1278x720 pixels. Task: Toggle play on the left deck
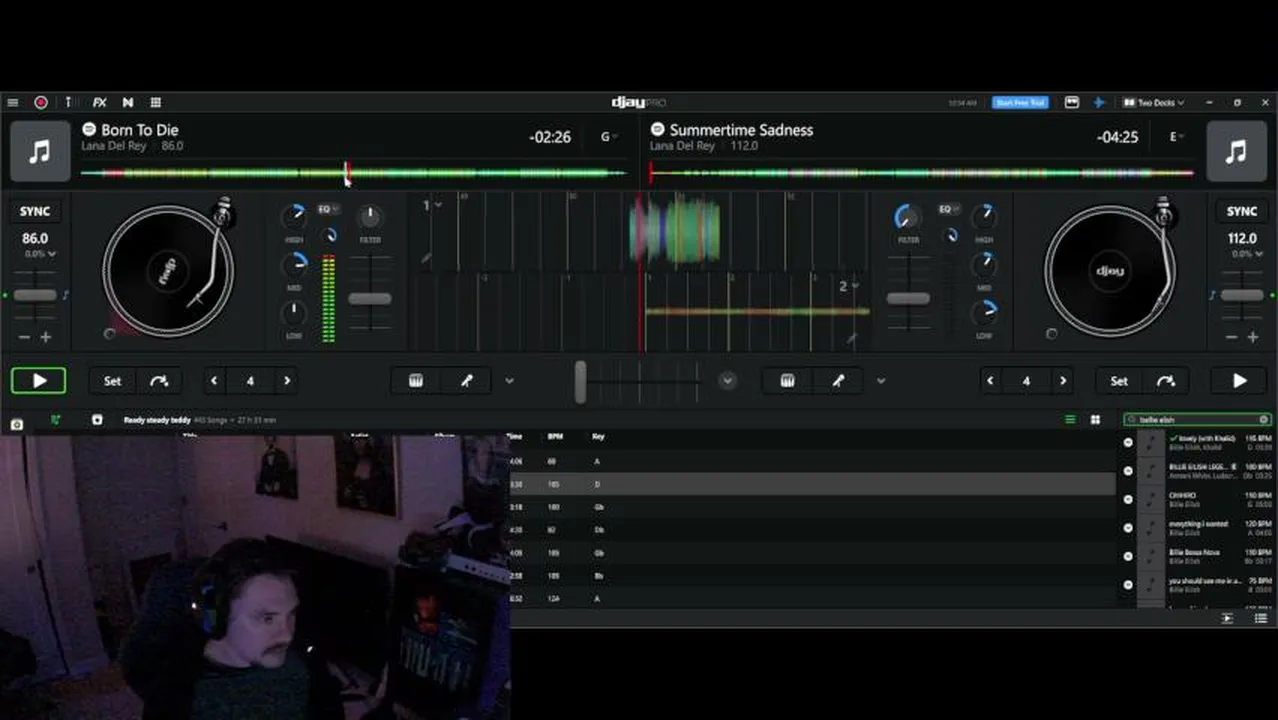click(39, 381)
